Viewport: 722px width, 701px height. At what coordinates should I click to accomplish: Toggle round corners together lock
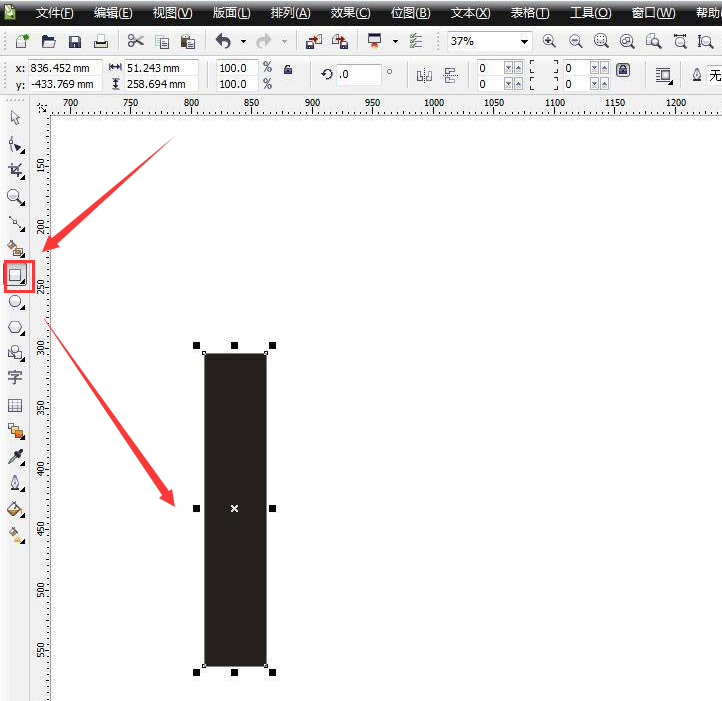[x=623, y=70]
